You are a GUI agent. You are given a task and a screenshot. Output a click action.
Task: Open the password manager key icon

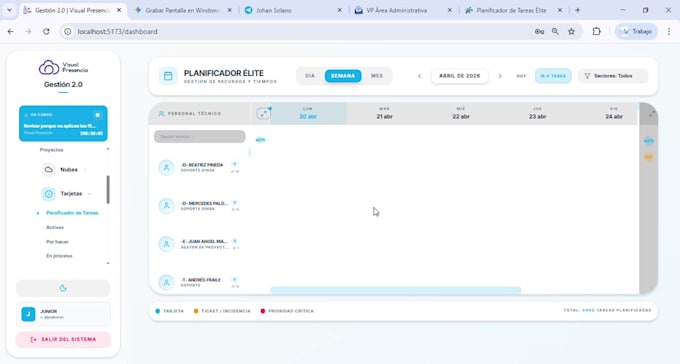coord(539,32)
